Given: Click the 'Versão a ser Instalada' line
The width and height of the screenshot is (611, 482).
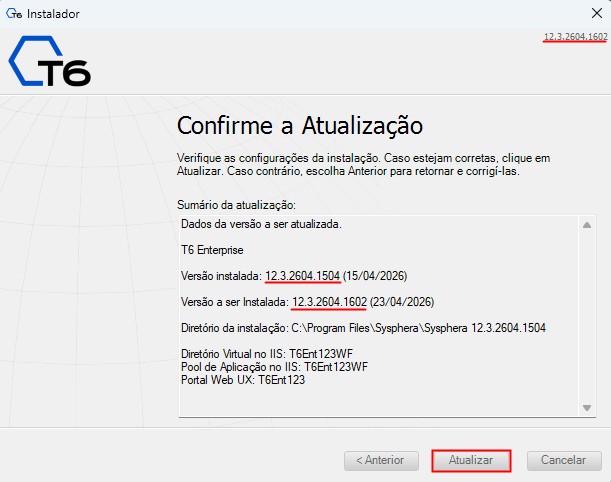Looking at the screenshot, I should tap(307, 302).
